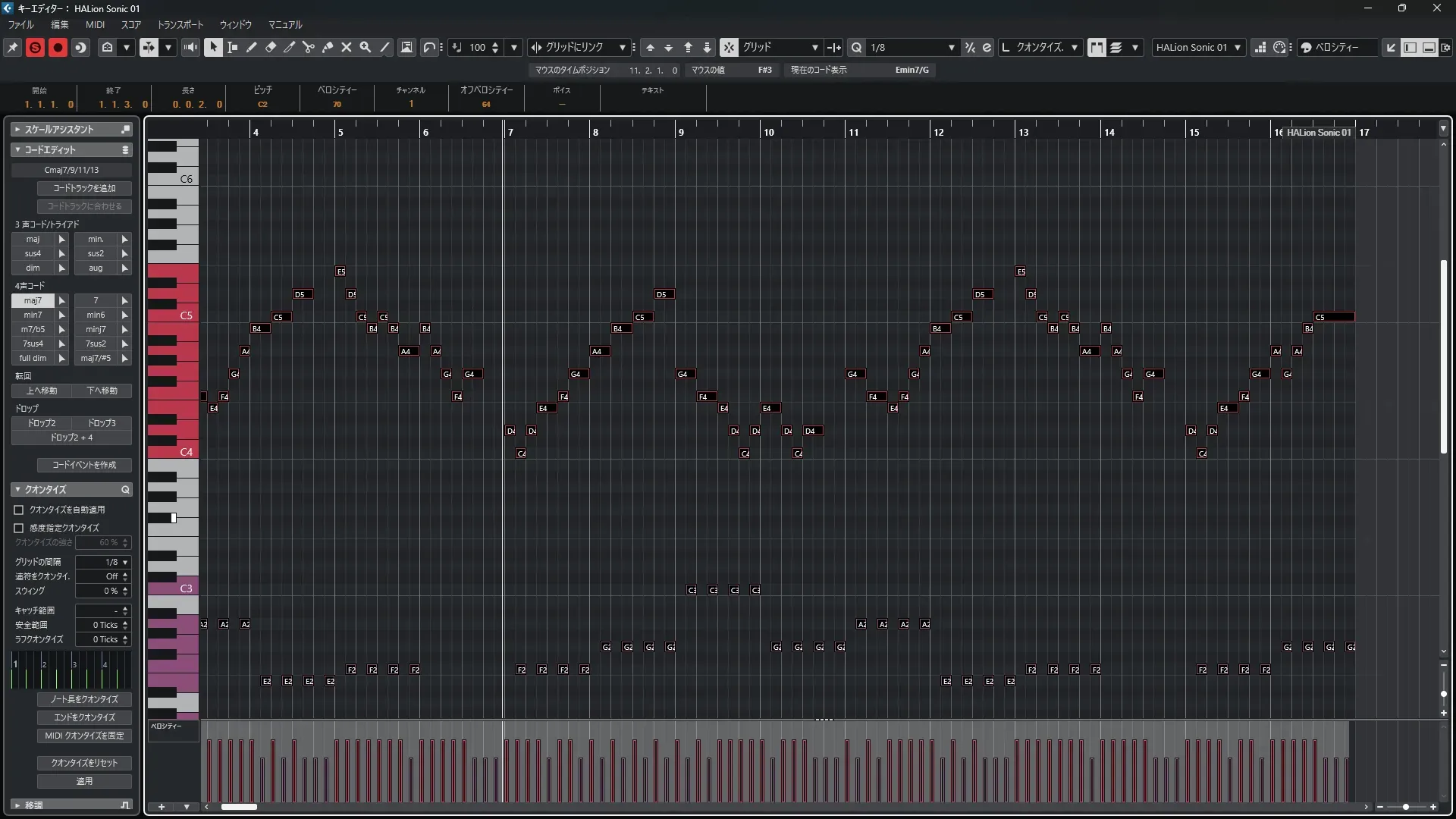Select the Erase tool
The width and height of the screenshot is (1456, 819).
(271, 47)
